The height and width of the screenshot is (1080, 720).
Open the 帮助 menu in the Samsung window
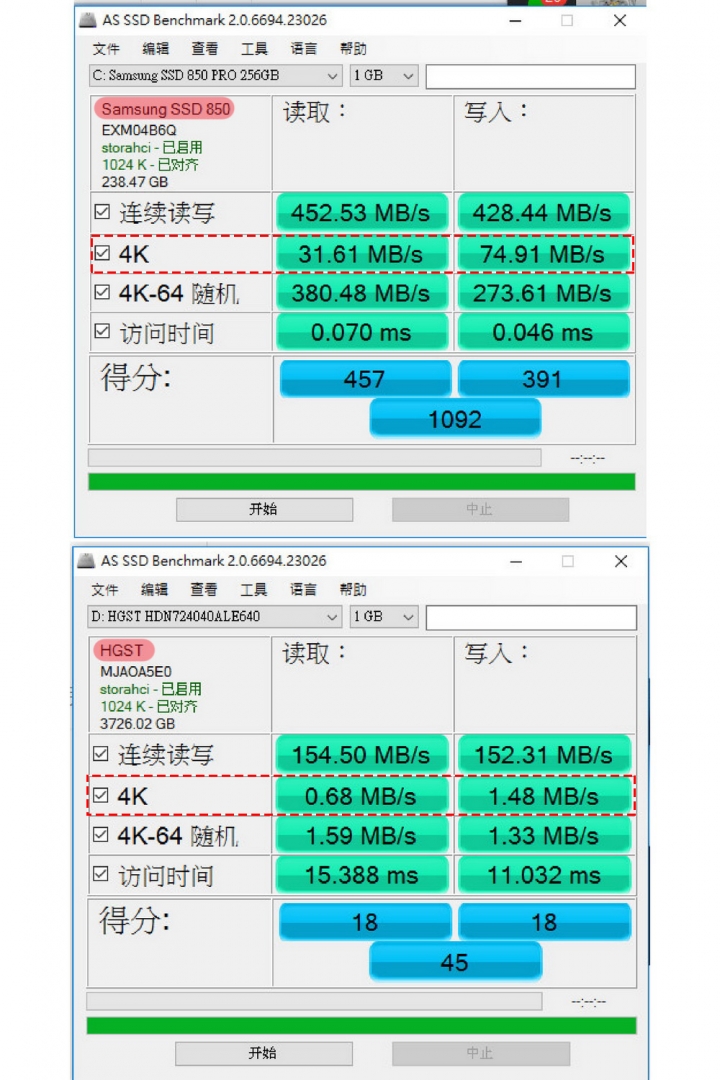click(353, 48)
